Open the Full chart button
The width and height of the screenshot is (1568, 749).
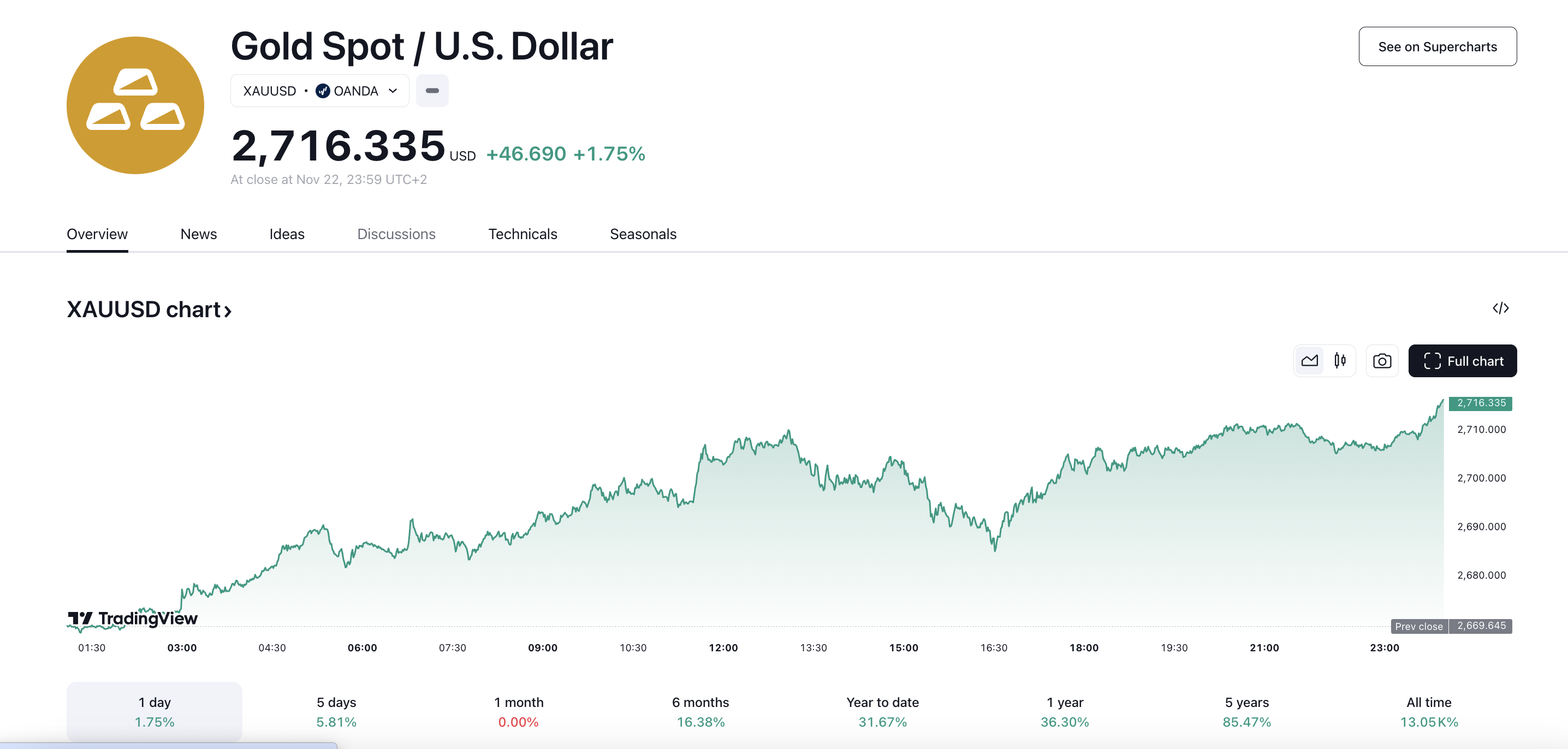point(1462,361)
